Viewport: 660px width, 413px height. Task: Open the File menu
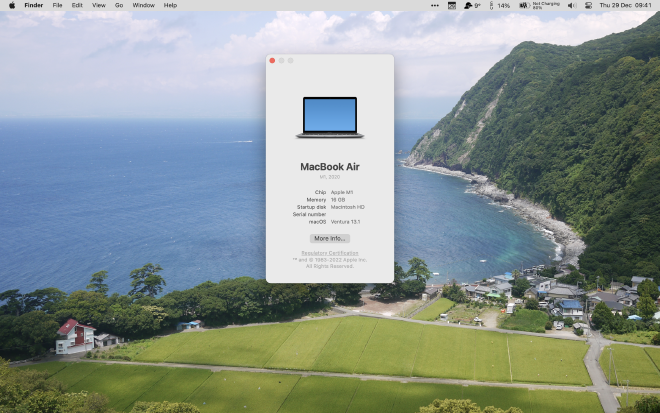57,5
